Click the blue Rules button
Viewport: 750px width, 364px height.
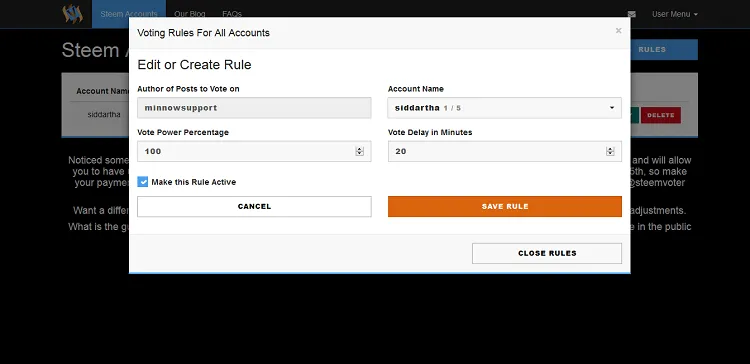coord(664,50)
